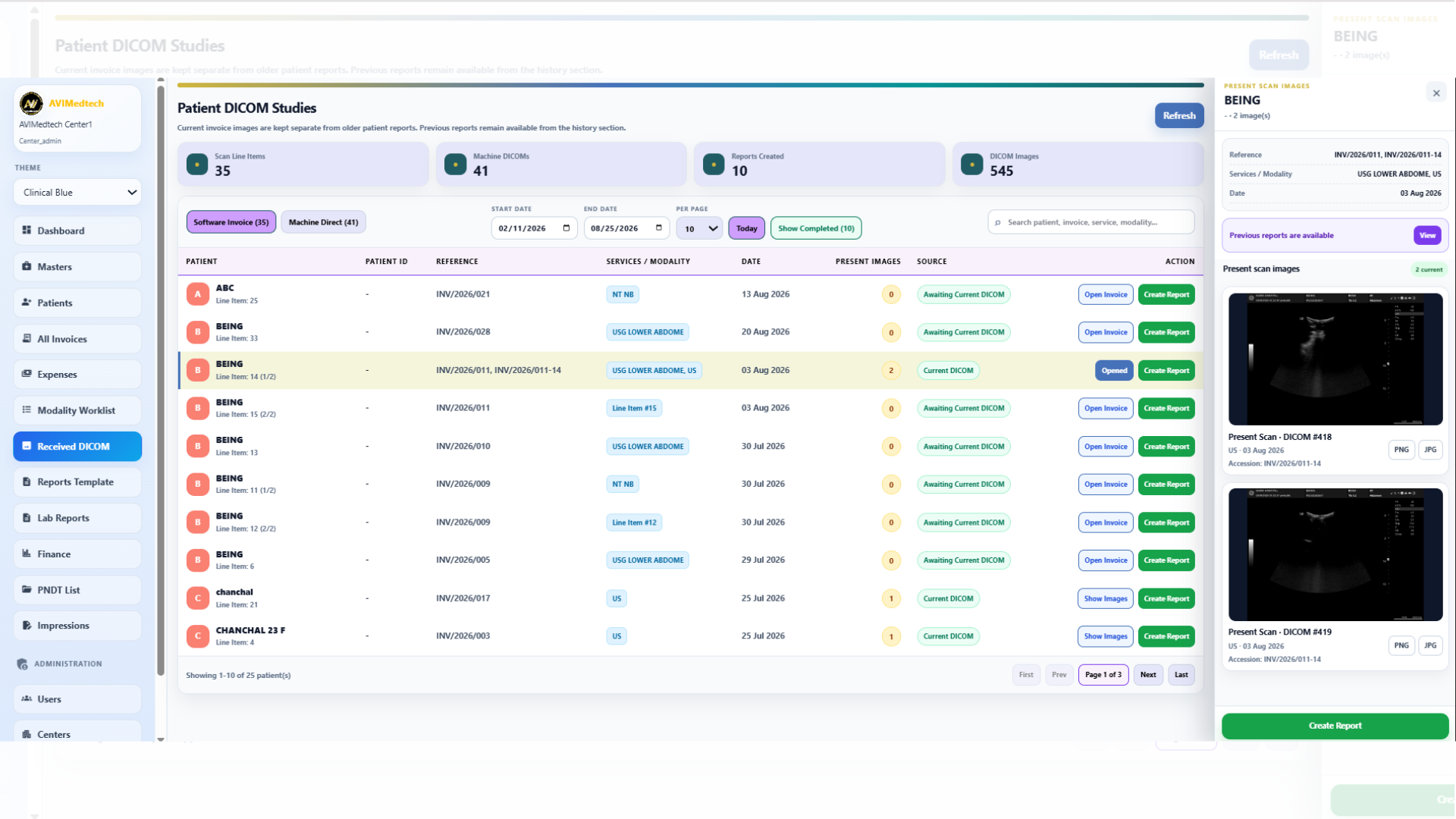
Task: Open the End Date calendar picker icon
Action: tap(658, 228)
